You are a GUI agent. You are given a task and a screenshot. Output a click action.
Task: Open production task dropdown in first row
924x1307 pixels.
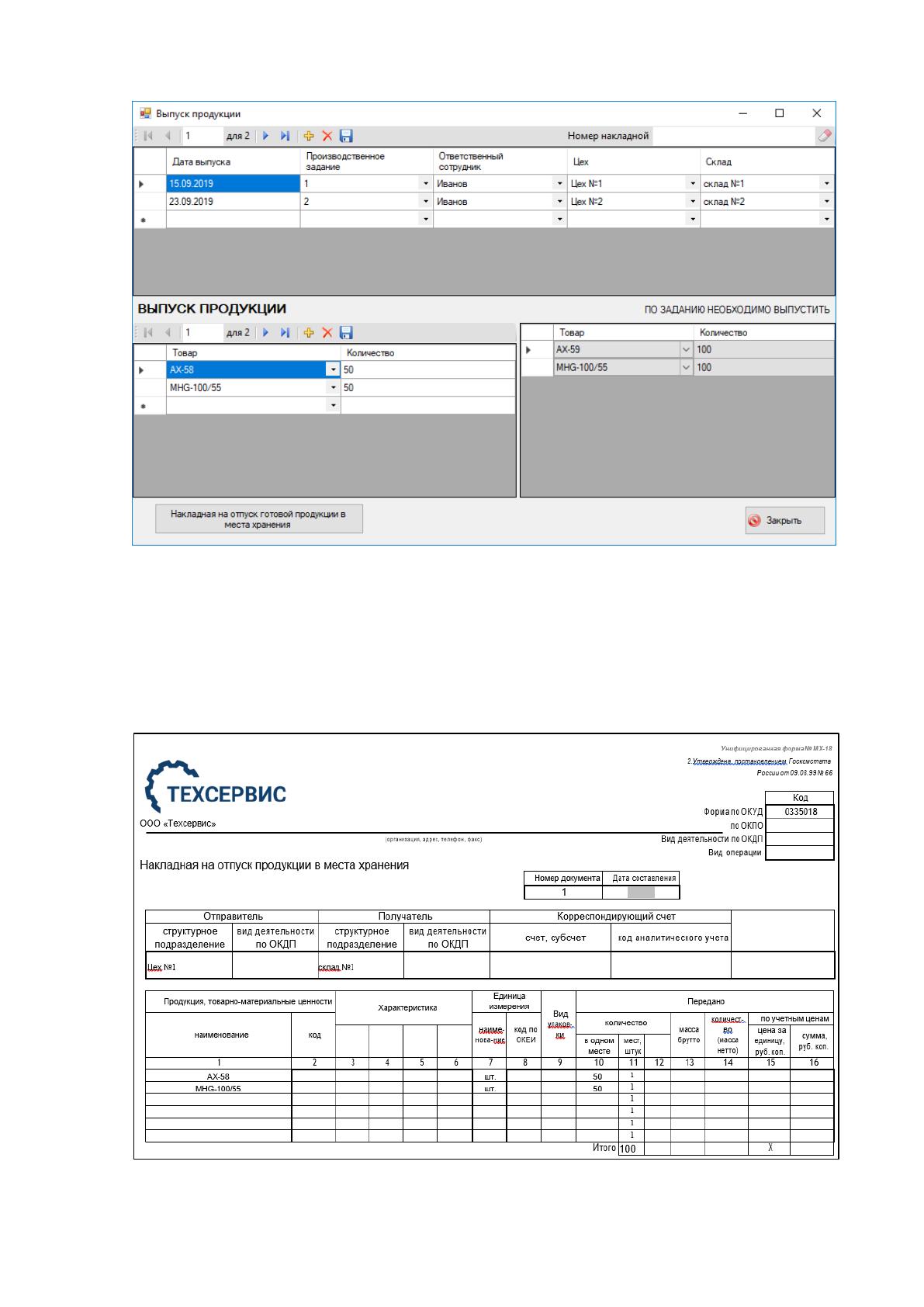coord(425,184)
